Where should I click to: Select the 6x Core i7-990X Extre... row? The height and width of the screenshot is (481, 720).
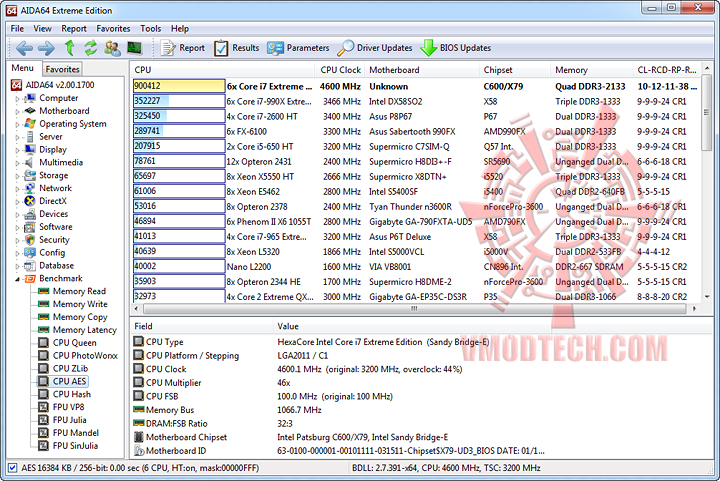tap(416, 101)
